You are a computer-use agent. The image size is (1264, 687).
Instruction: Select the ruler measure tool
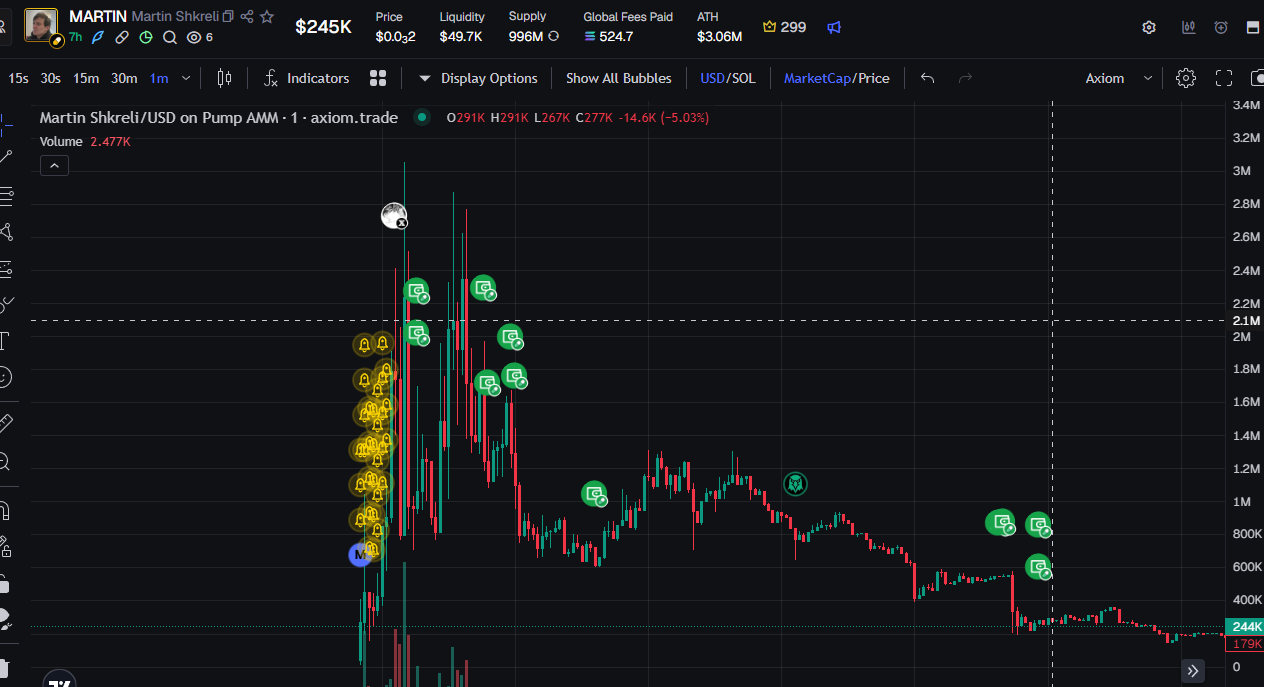coord(5,423)
